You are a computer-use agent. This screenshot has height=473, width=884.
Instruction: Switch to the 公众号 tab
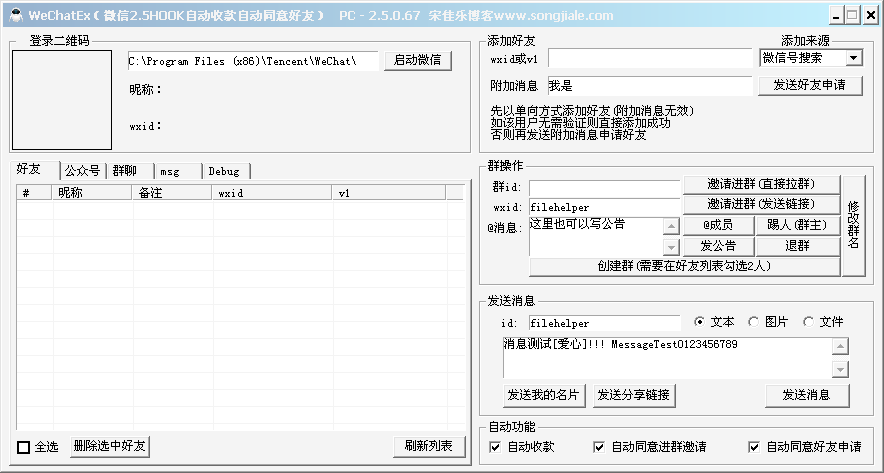pos(82,171)
